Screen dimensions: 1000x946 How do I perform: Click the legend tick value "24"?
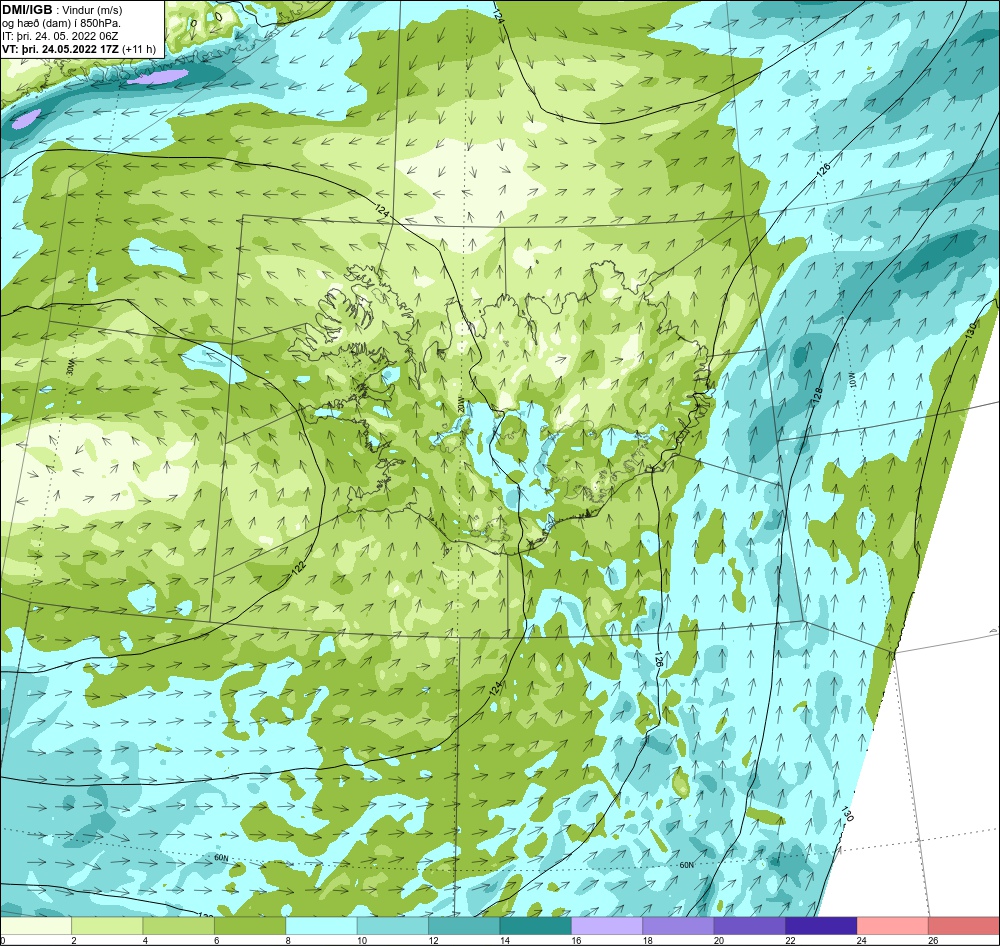tap(862, 940)
